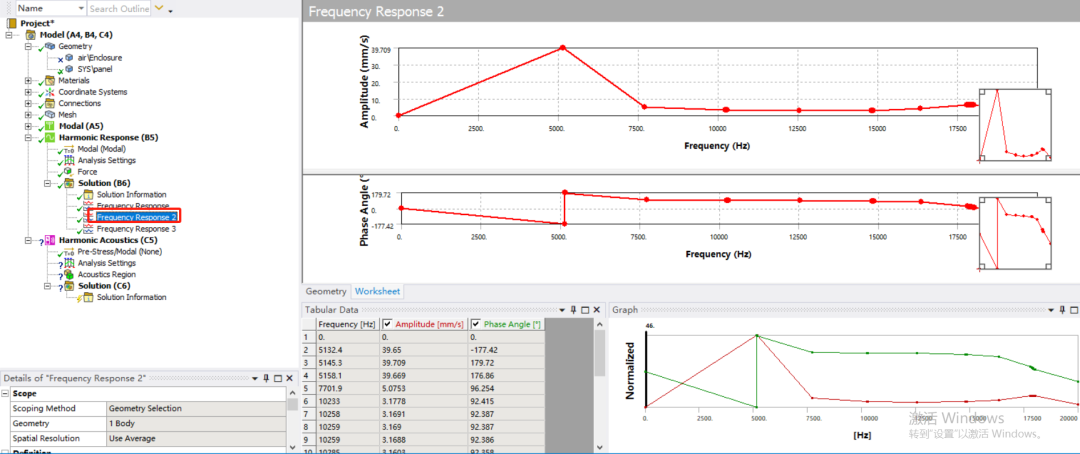Viewport: 1080px width, 454px height.
Task: Switch to the Geometry tab
Action: (x=326, y=291)
